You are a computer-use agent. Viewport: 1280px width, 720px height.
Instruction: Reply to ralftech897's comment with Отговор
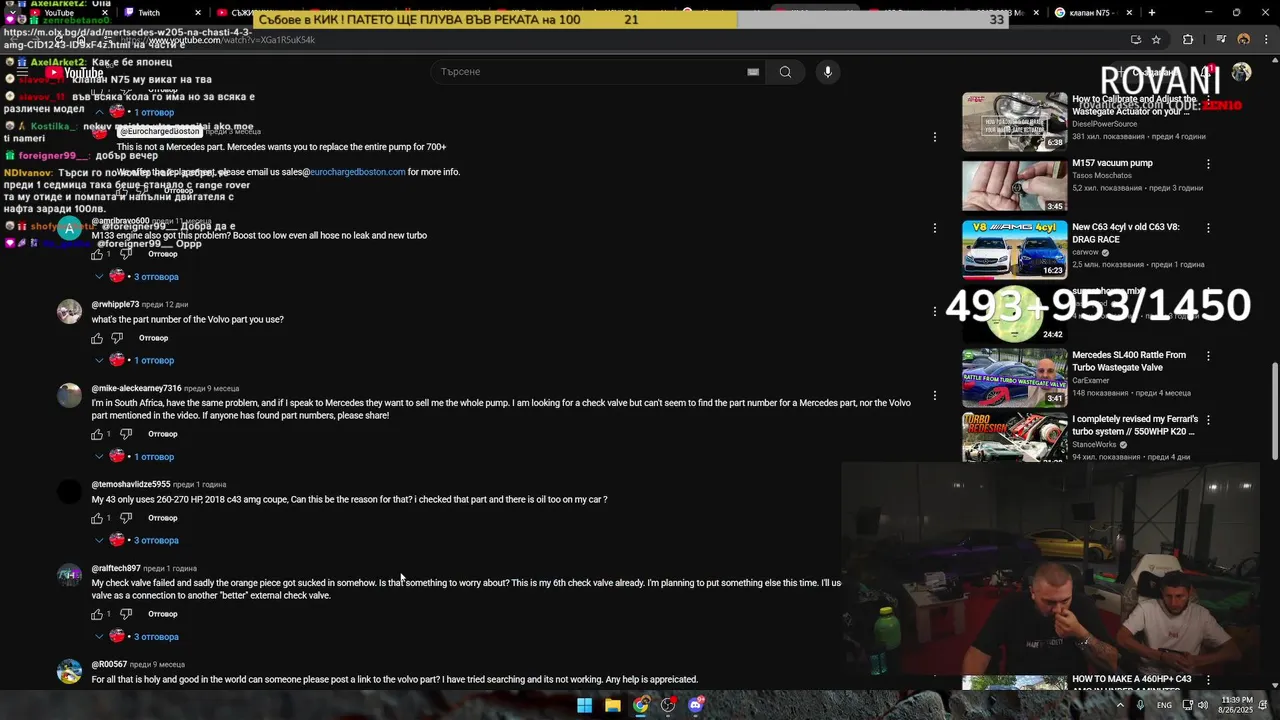coord(163,614)
